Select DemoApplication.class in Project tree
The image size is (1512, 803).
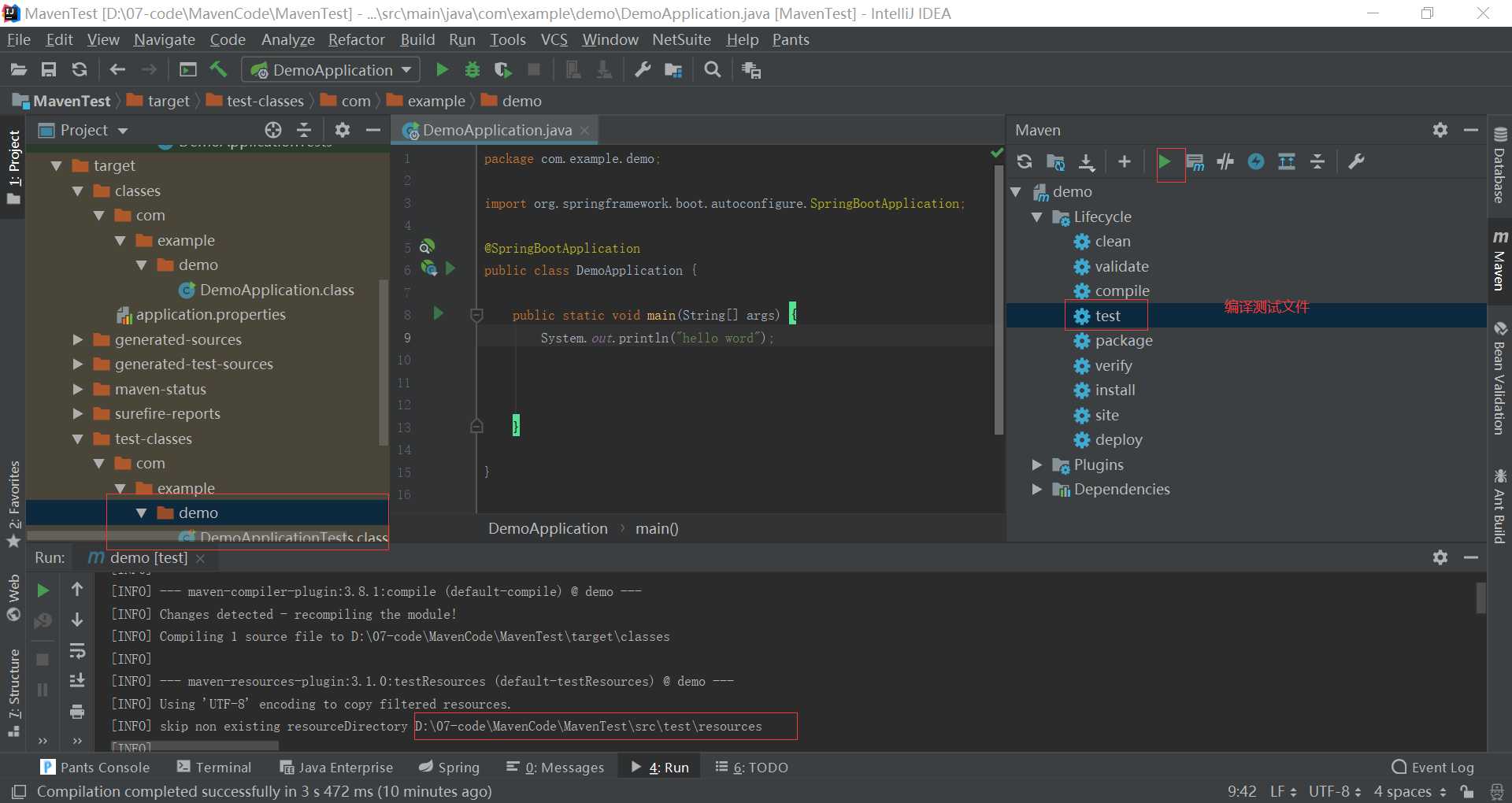tap(276, 290)
